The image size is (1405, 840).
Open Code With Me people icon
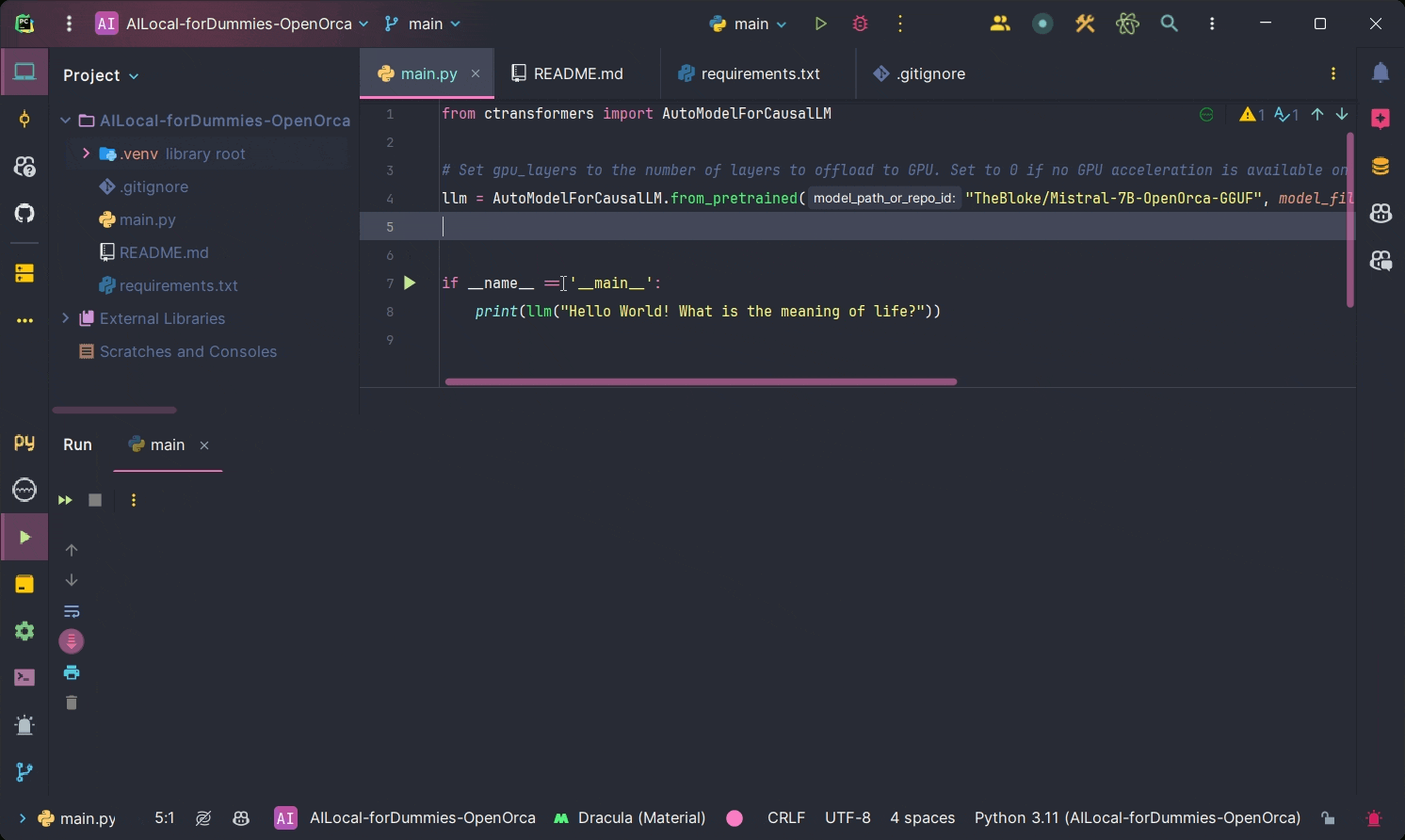pyautogui.click(x=1000, y=24)
